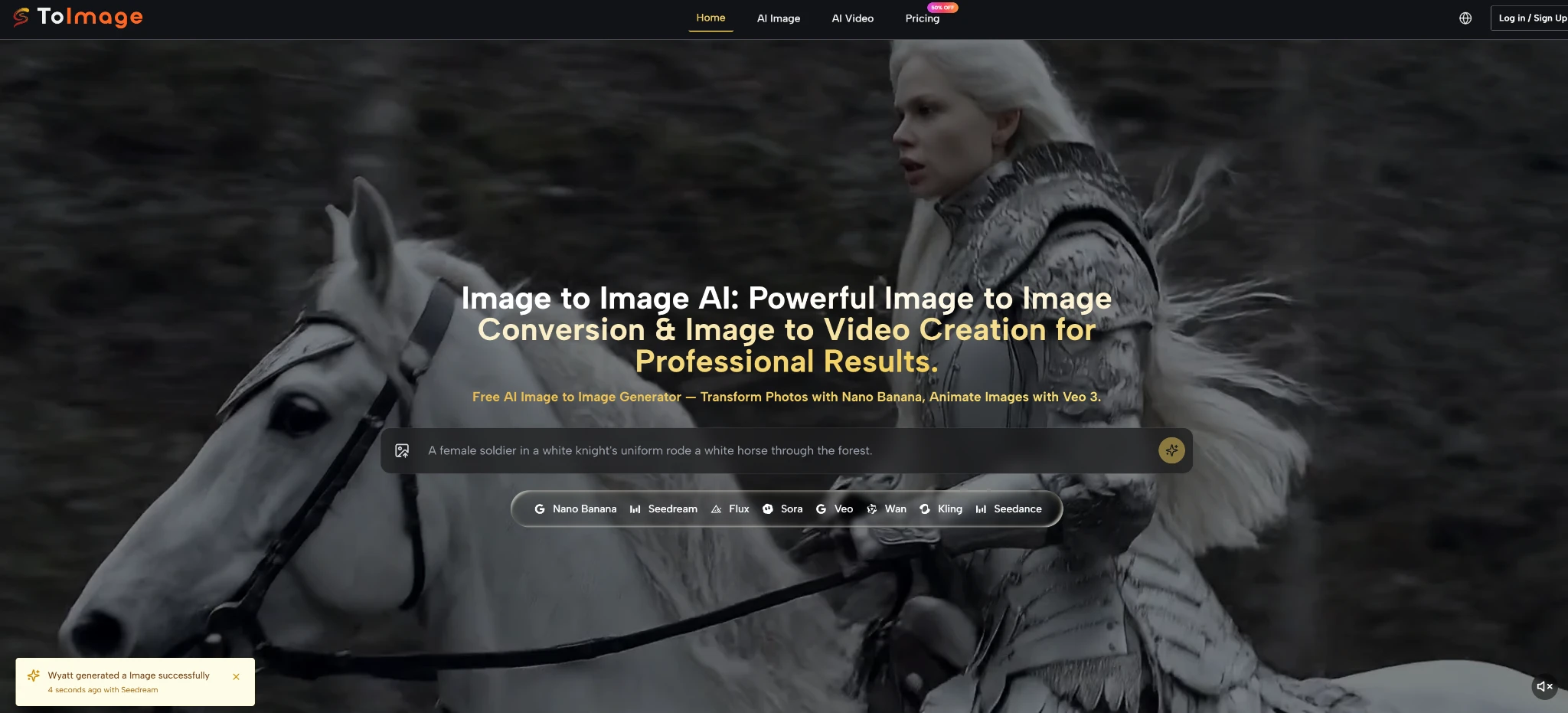
Task: Pick the Sora model icon
Action: tap(769, 509)
